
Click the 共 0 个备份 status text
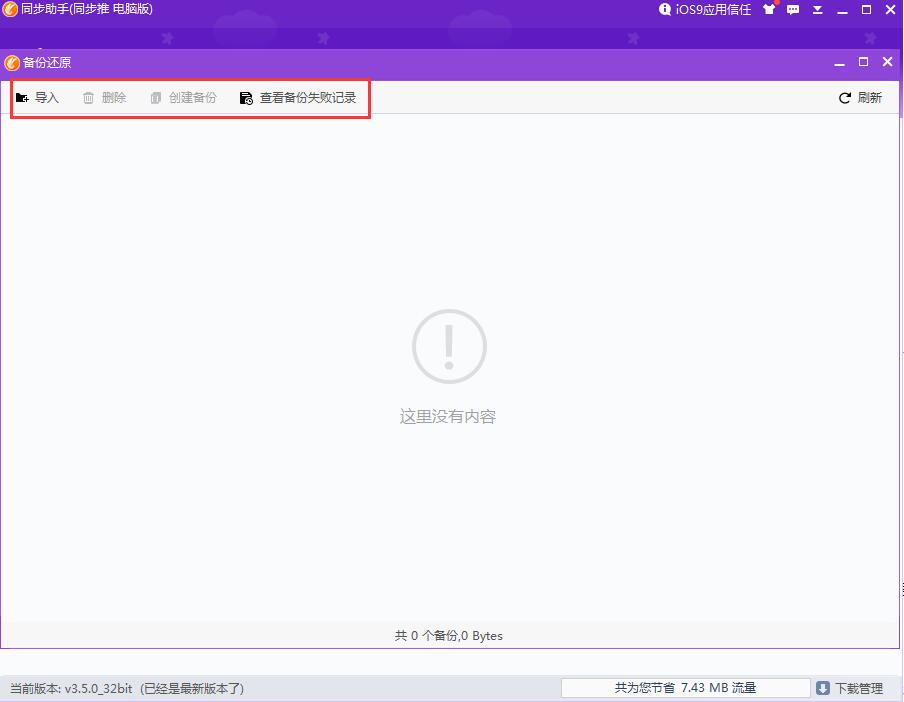447,636
